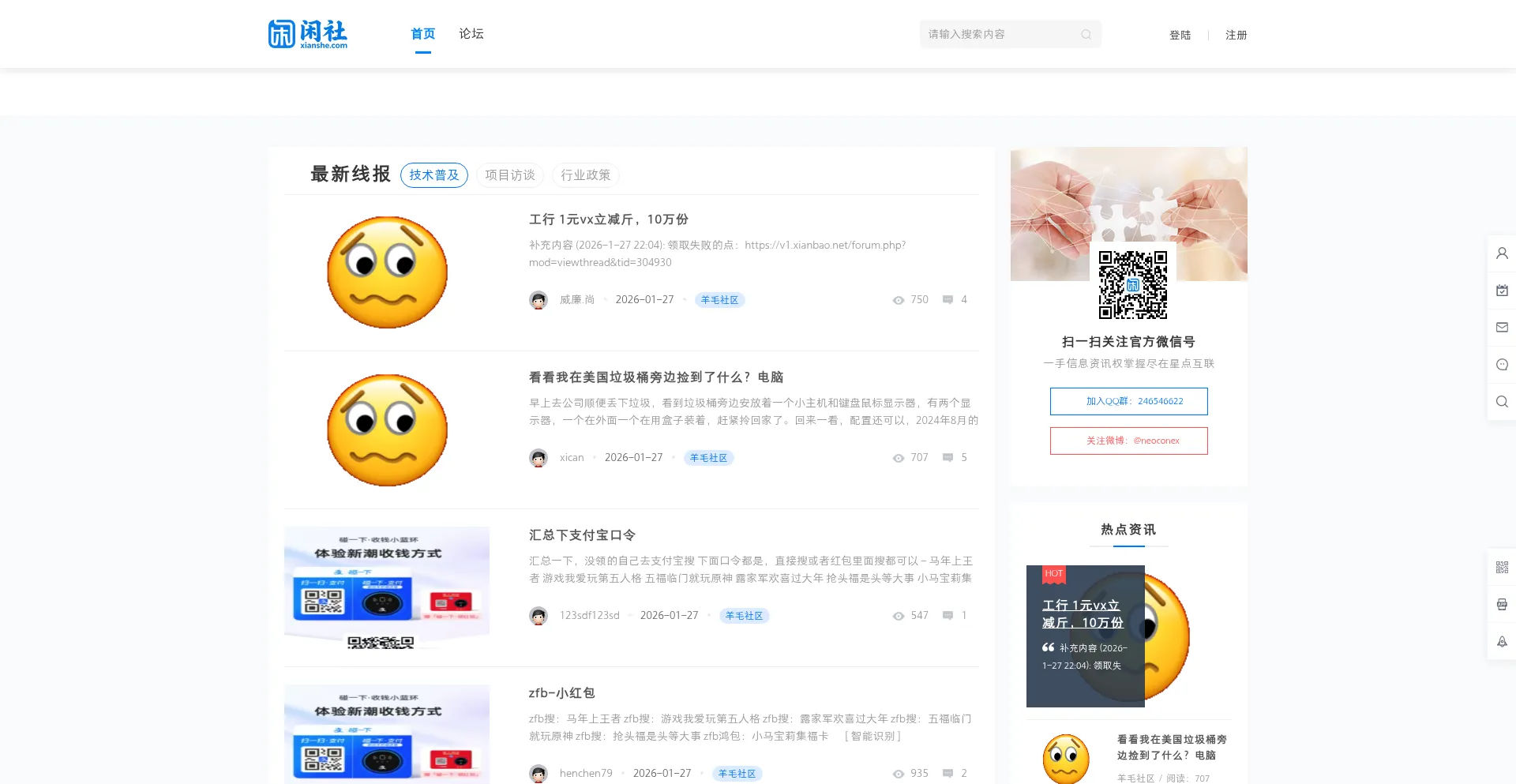Show the QR code sidebar icon
1516x784 pixels.
click(x=1502, y=567)
